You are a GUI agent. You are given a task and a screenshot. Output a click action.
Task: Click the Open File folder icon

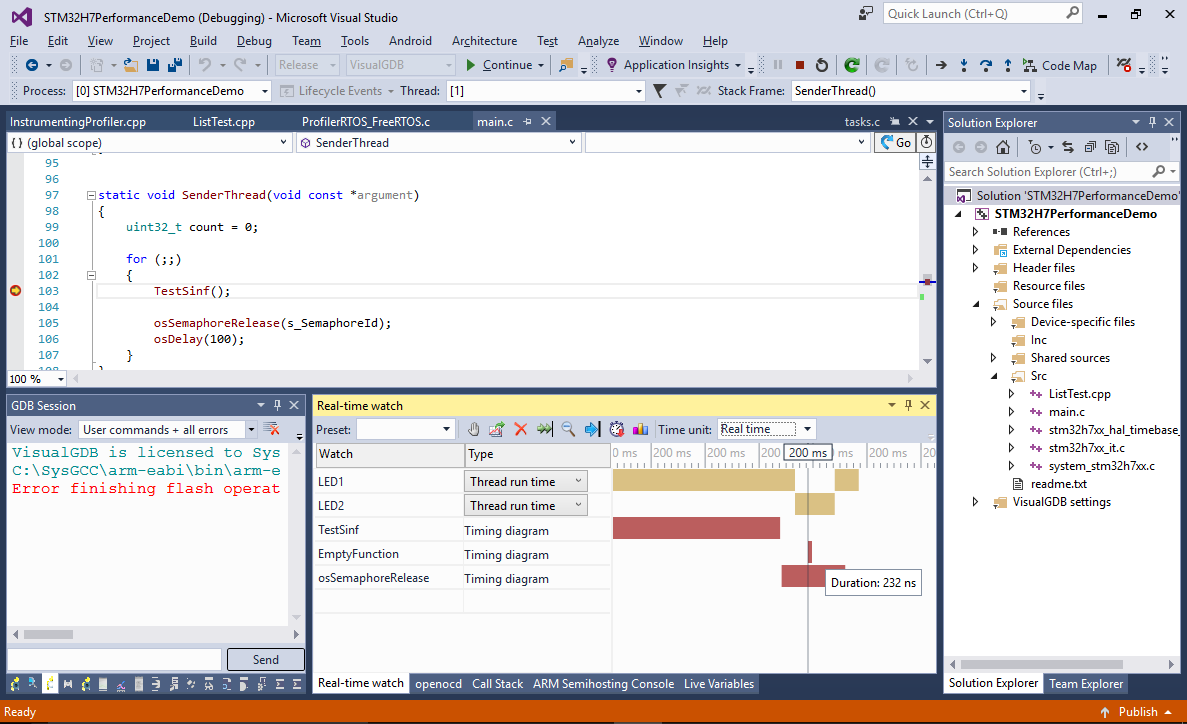pyautogui.click(x=131, y=65)
